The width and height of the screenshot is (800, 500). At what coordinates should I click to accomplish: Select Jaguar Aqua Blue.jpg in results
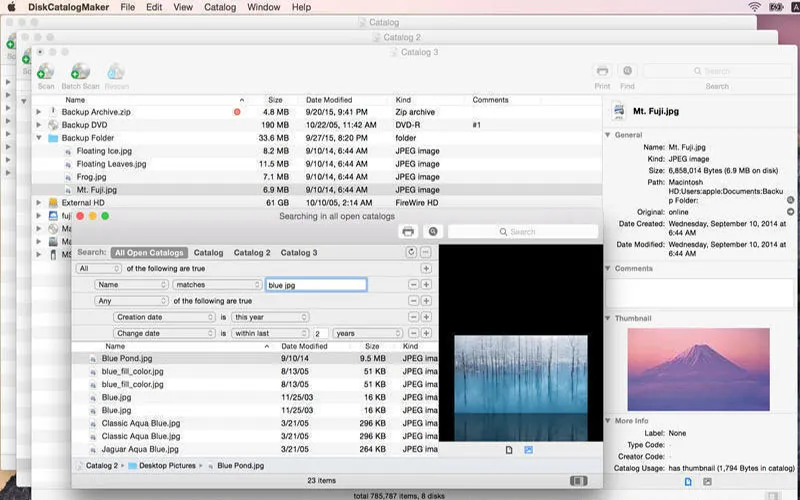coord(255,449)
